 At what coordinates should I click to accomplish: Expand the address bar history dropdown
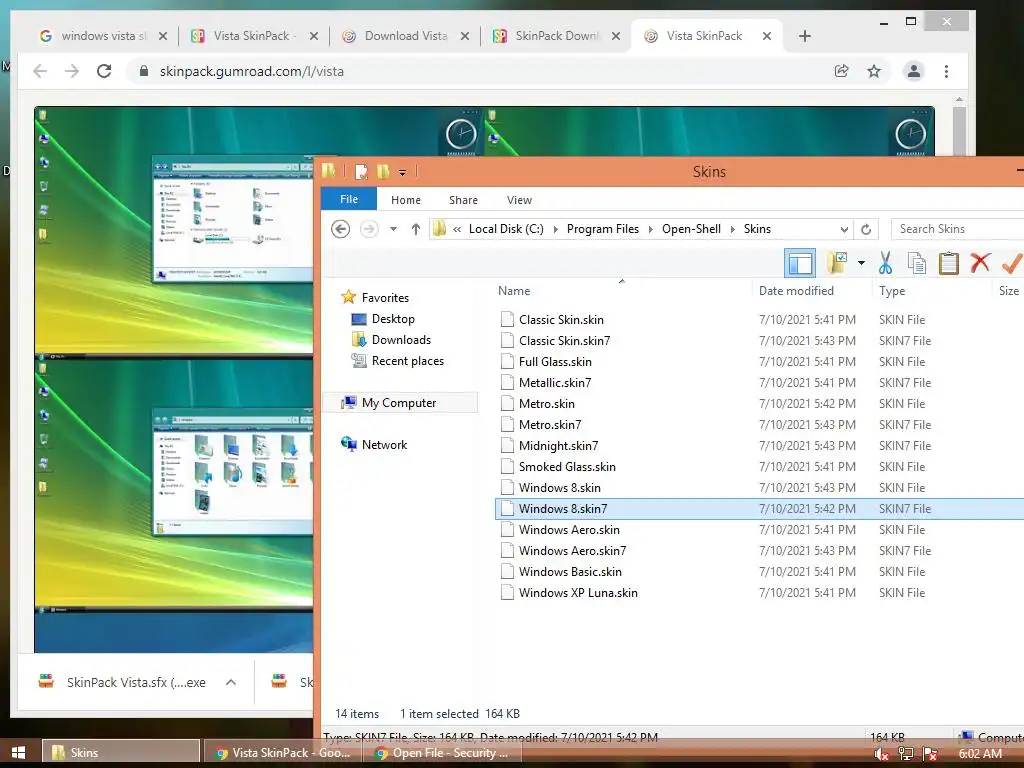844,229
